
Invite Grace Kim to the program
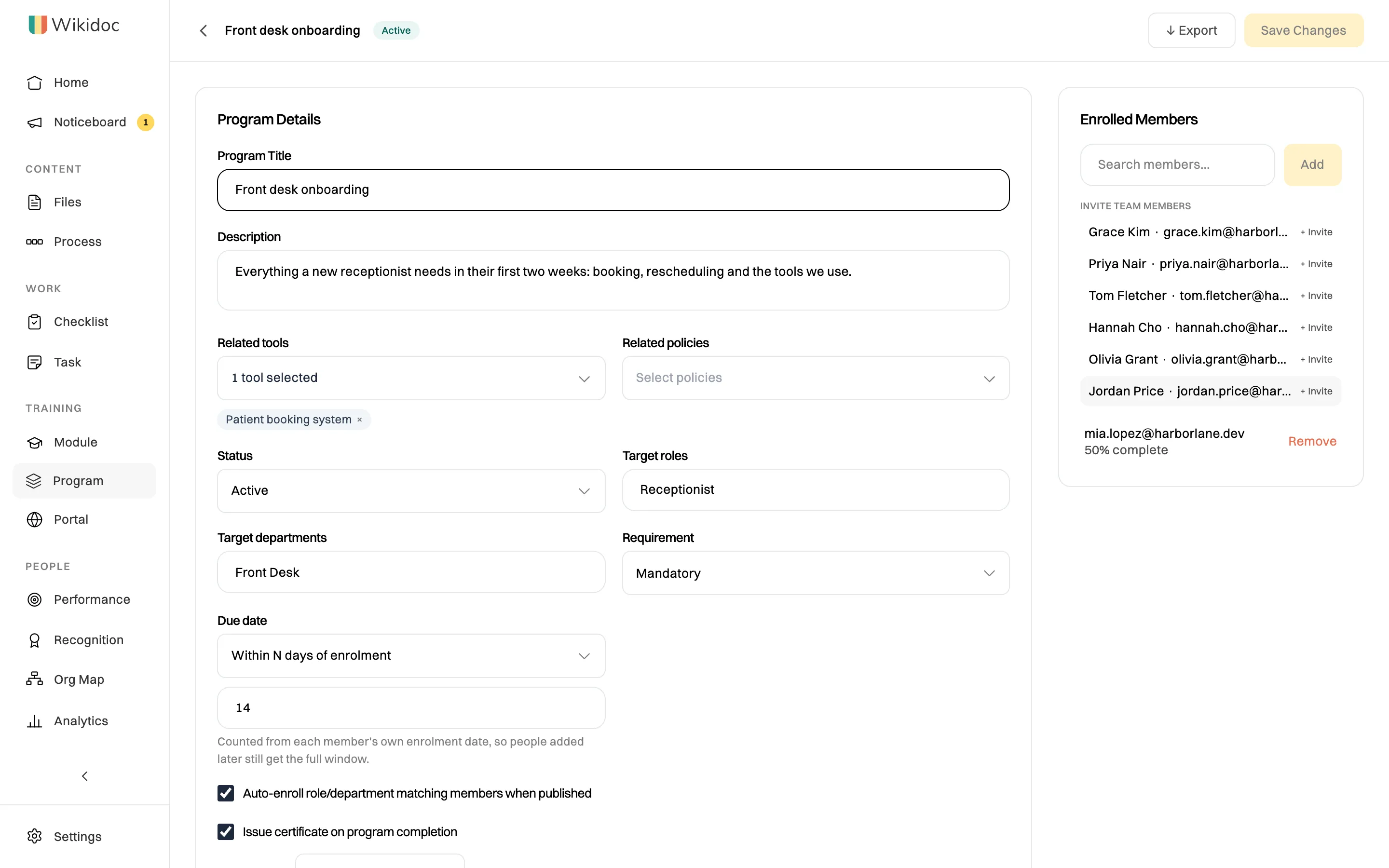coord(1316,232)
